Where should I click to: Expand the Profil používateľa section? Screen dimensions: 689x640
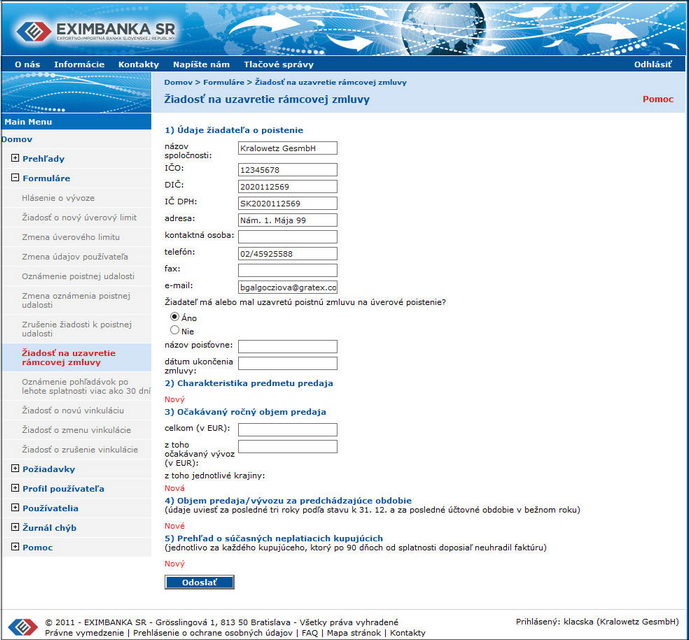[15, 488]
